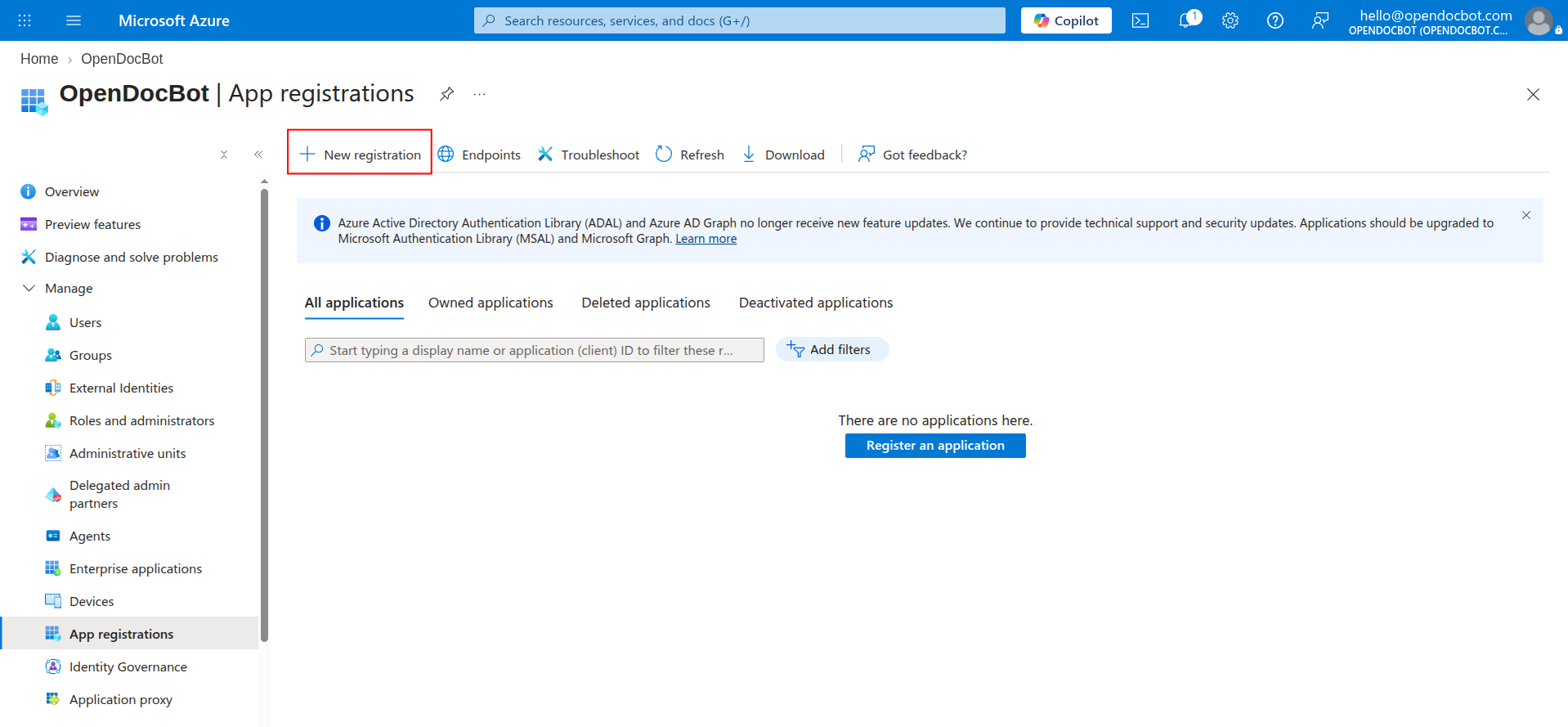Clear the sidebar search with the X icon
1568x727 pixels.
224,155
